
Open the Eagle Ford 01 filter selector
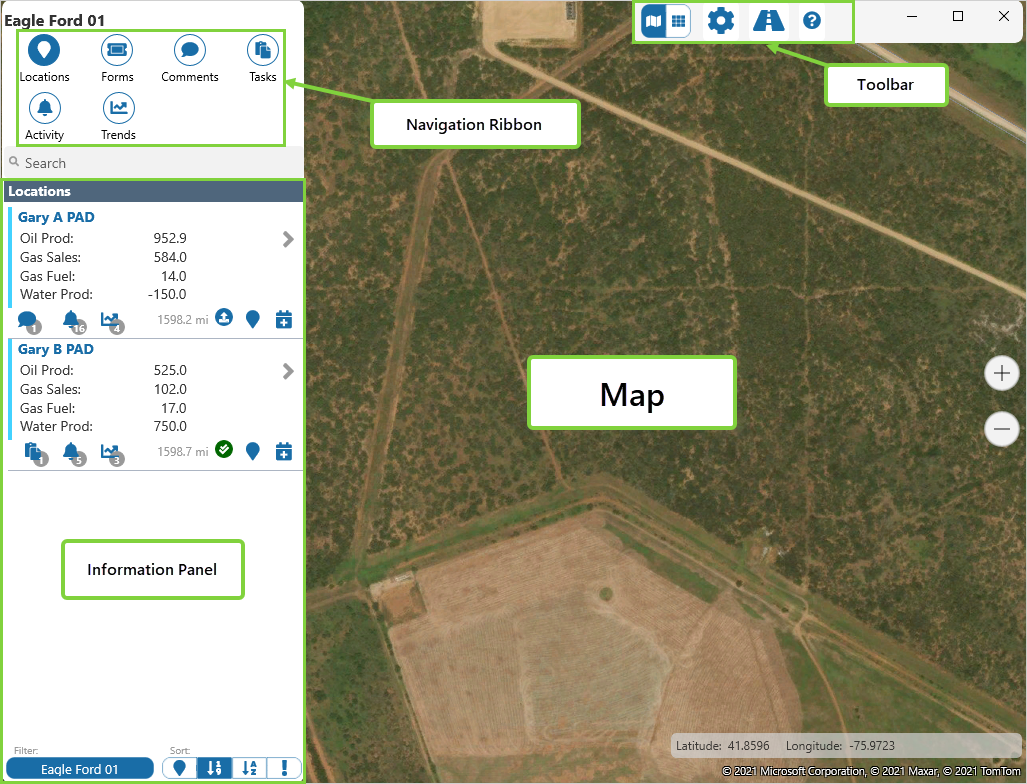coord(80,768)
